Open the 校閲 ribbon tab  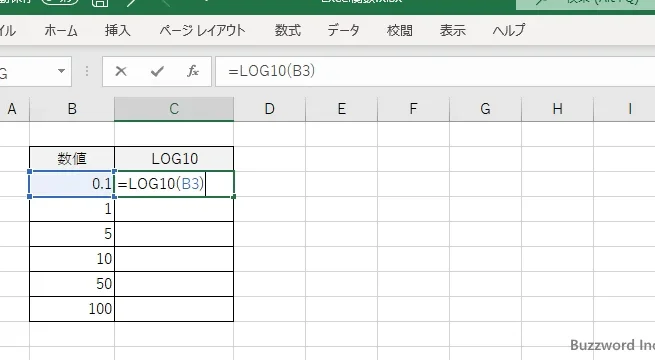(400, 30)
